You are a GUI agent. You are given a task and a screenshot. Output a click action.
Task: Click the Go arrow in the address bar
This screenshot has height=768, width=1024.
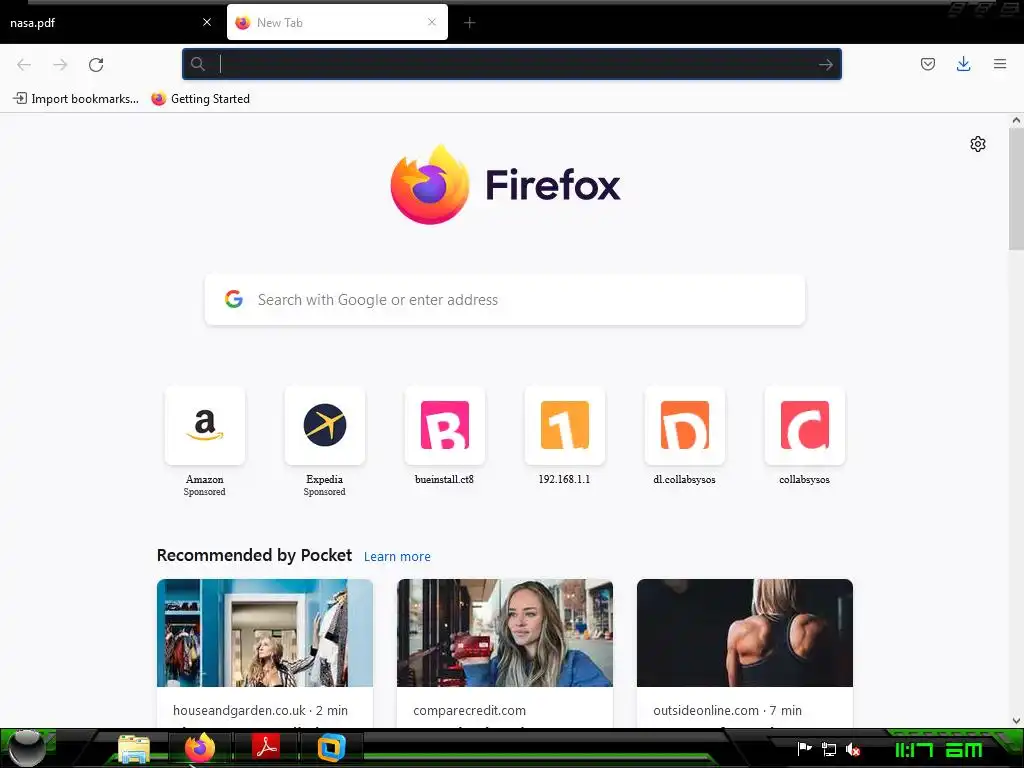coord(825,64)
